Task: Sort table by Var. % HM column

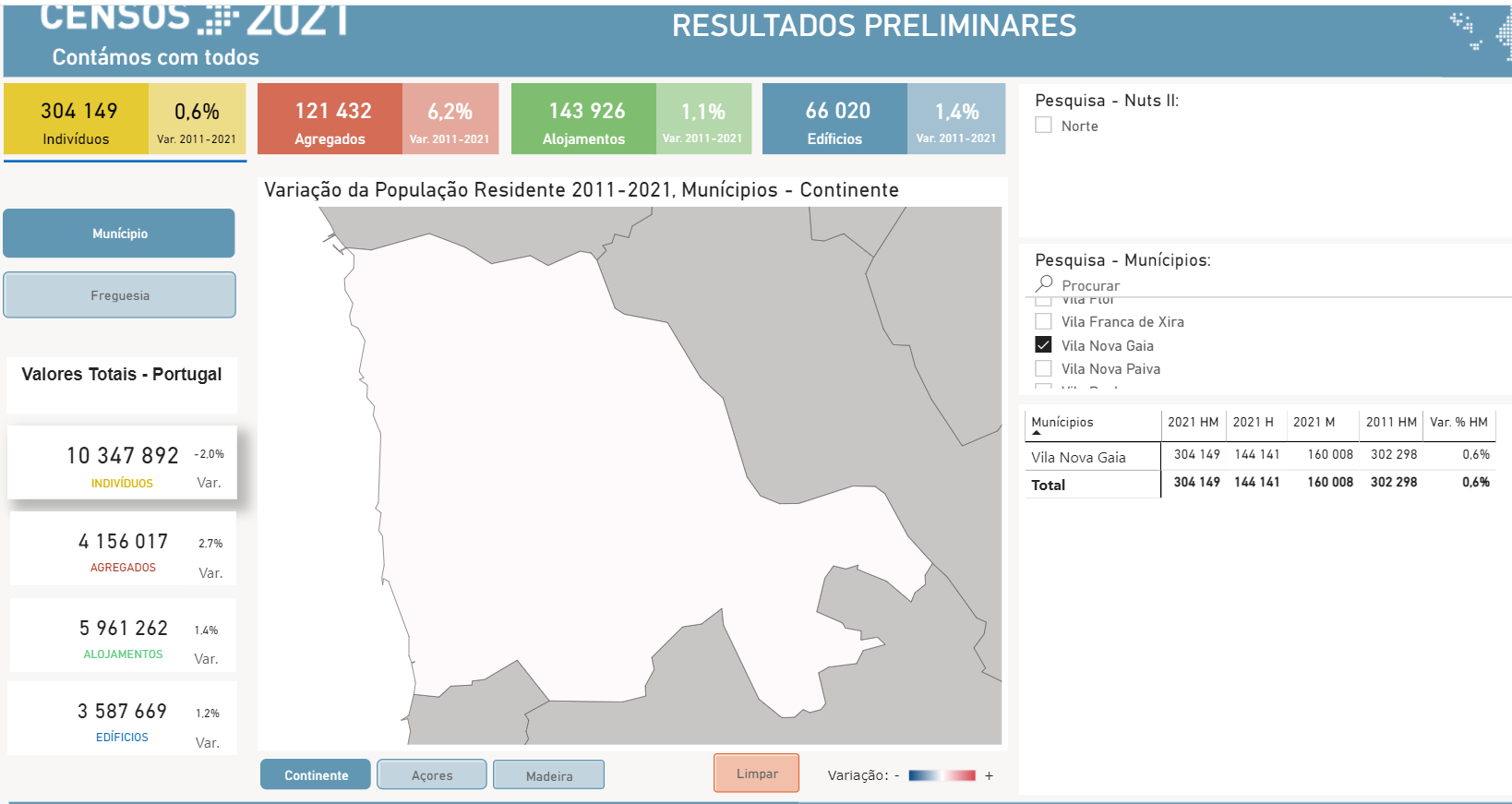Action: [x=1458, y=423]
